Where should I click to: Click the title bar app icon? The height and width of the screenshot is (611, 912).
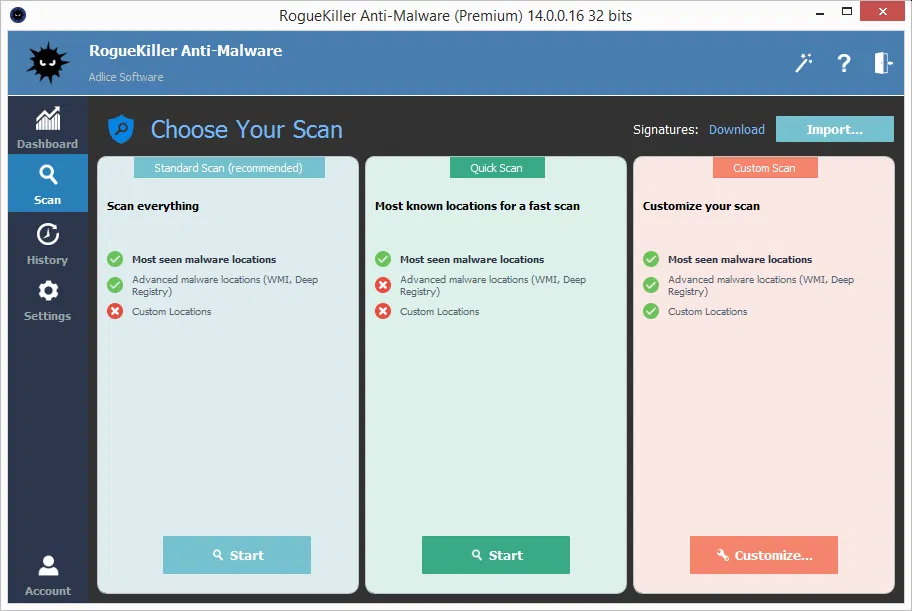coord(18,15)
